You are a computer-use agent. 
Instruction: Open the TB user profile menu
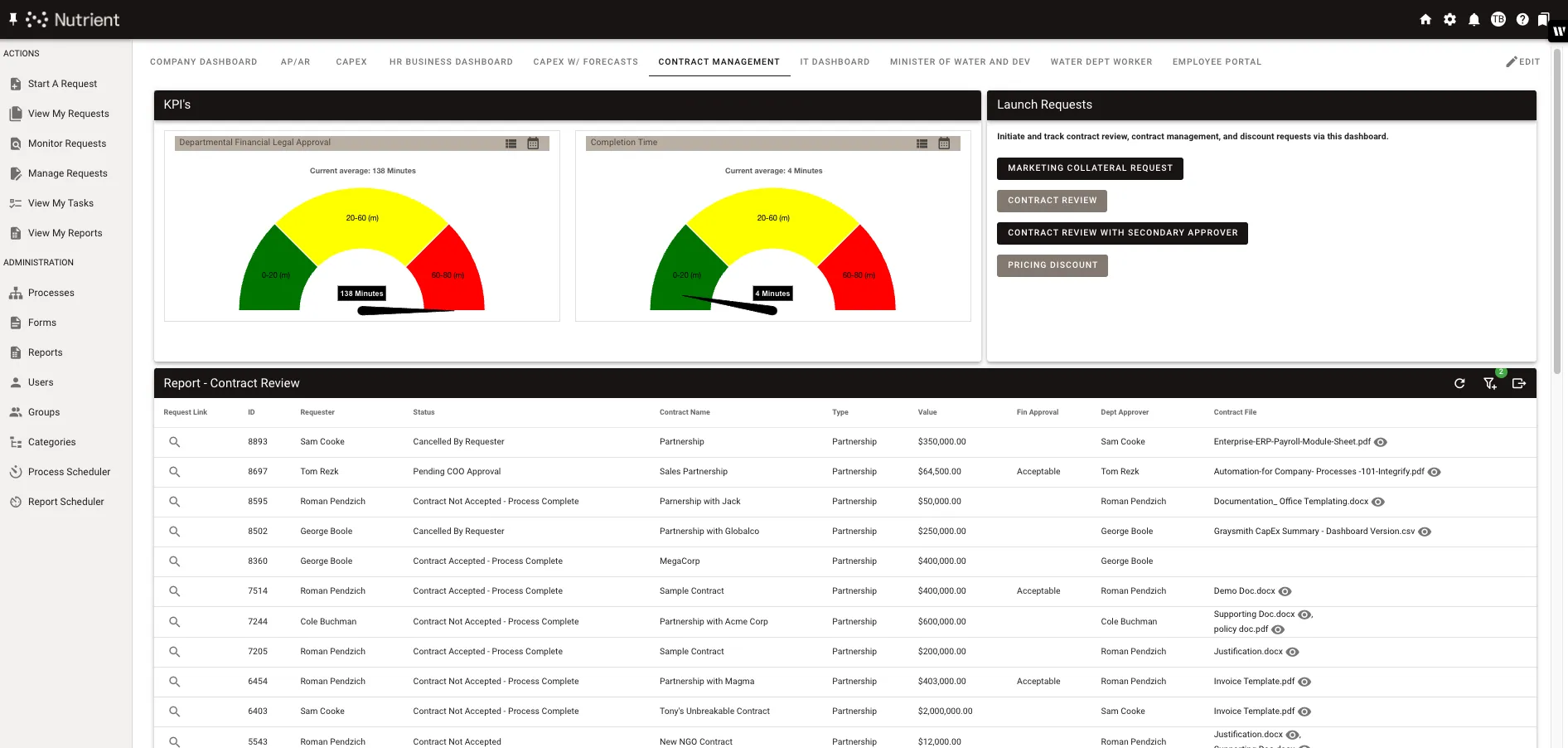pos(1498,18)
